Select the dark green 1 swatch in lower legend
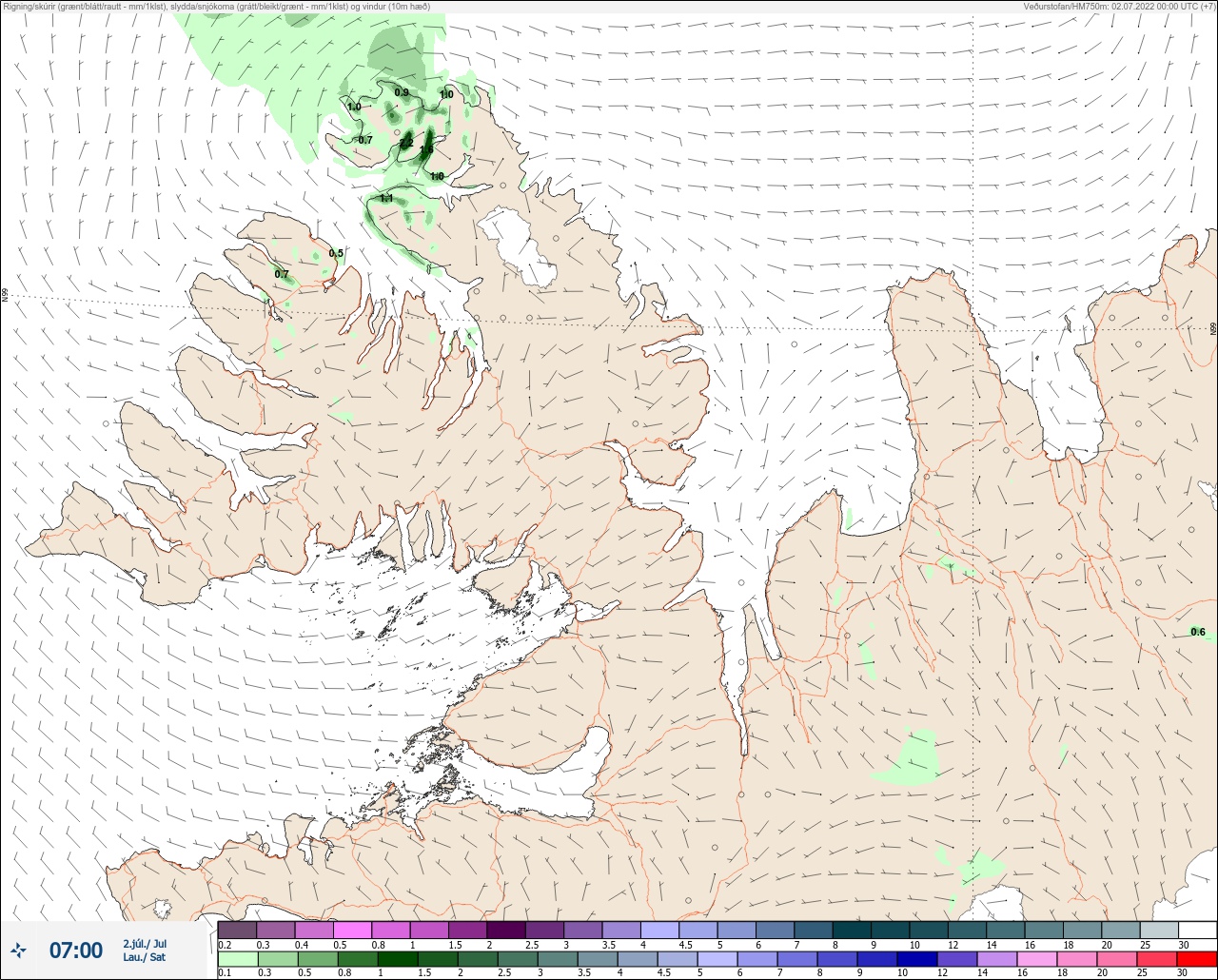Image resolution: width=1218 pixels, height=980 pixels. click(x=396, y=959)
